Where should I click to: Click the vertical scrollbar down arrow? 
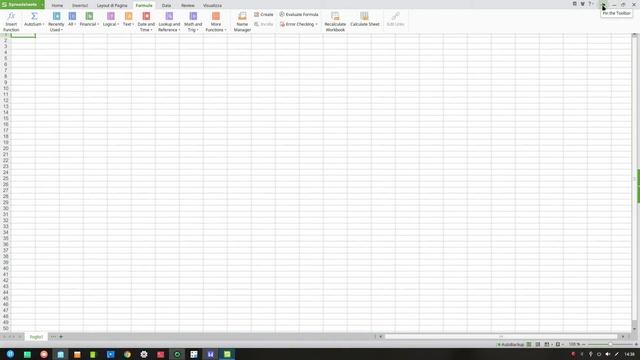634,329
